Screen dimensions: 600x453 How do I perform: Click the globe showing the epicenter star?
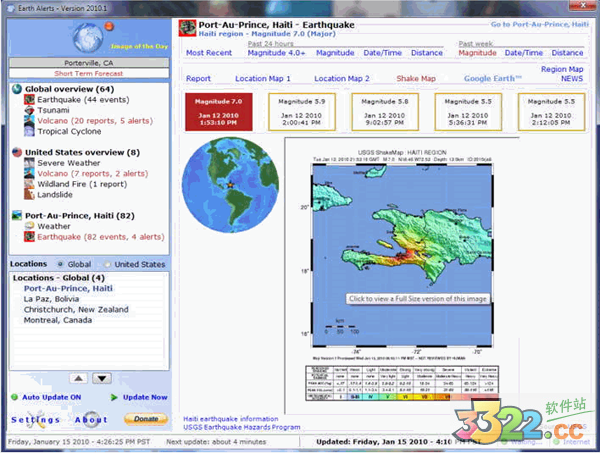[x=230, y=185]
